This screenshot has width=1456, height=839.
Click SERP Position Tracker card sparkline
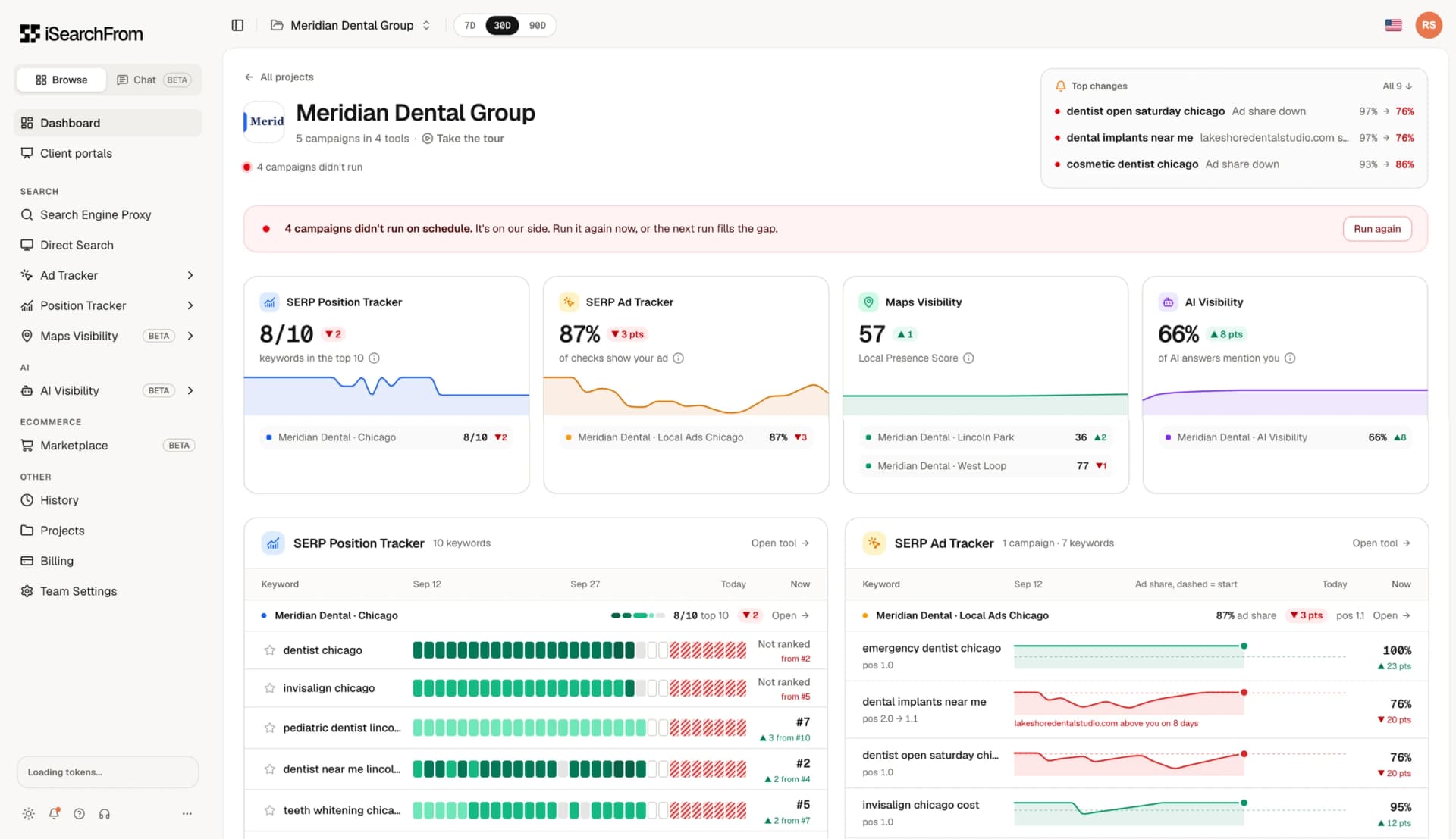click(x=387, y=394)
